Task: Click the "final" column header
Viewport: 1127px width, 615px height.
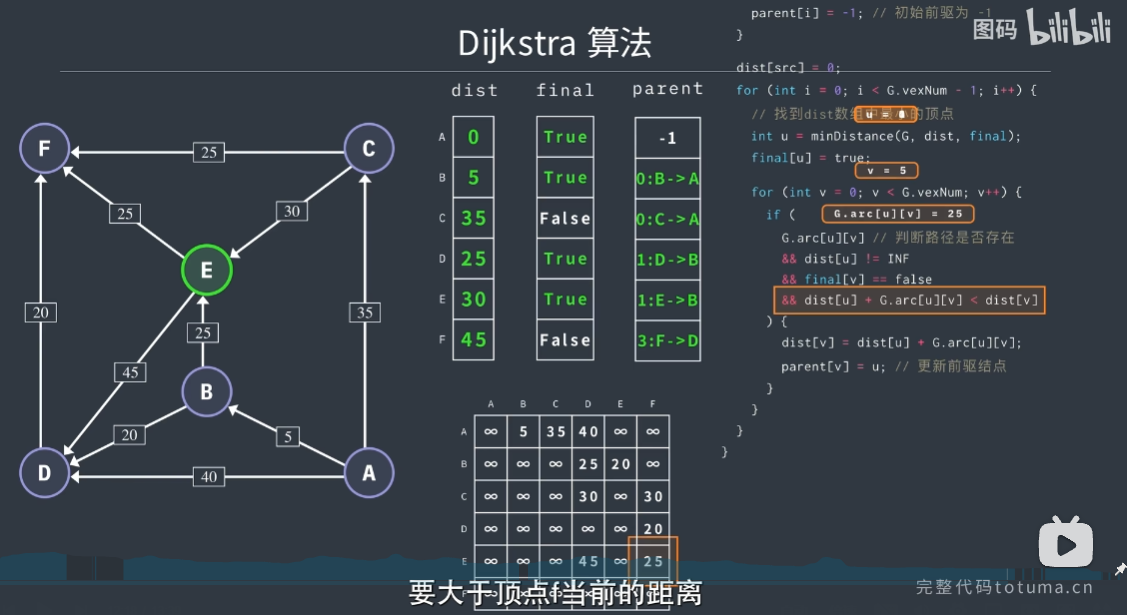Action: [x=565, y=90]
